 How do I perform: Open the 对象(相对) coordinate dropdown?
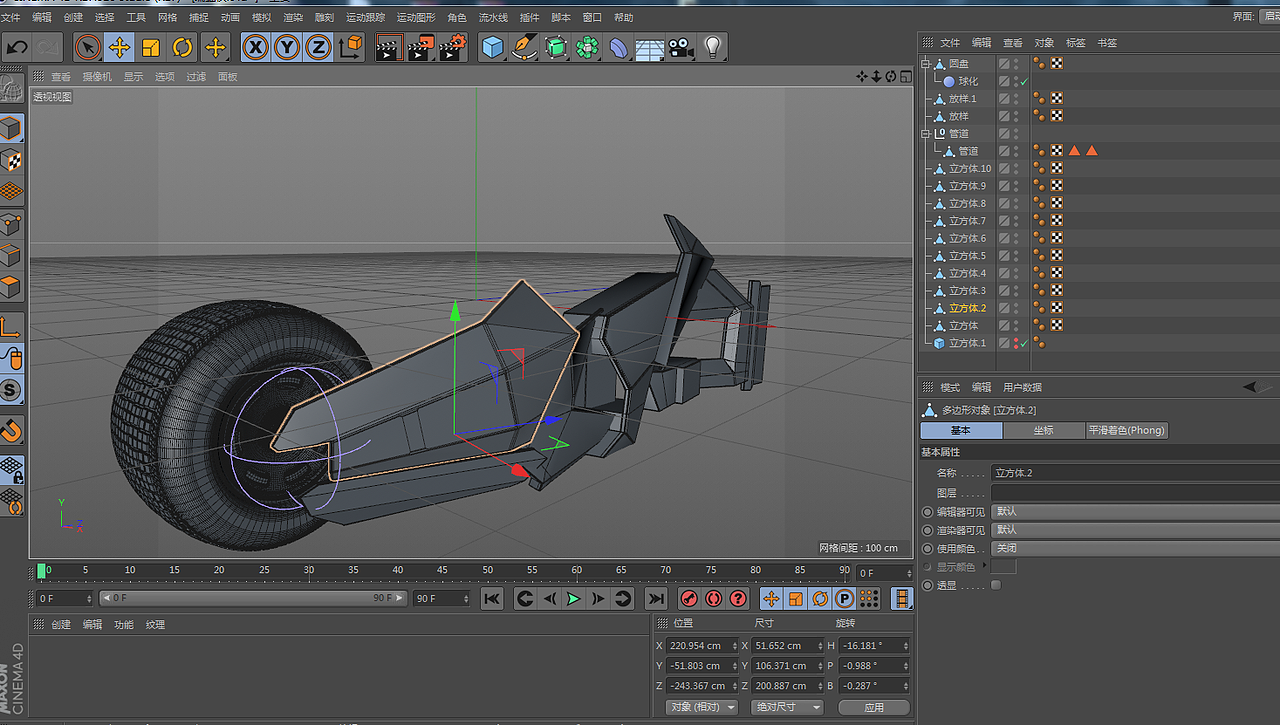702,707
